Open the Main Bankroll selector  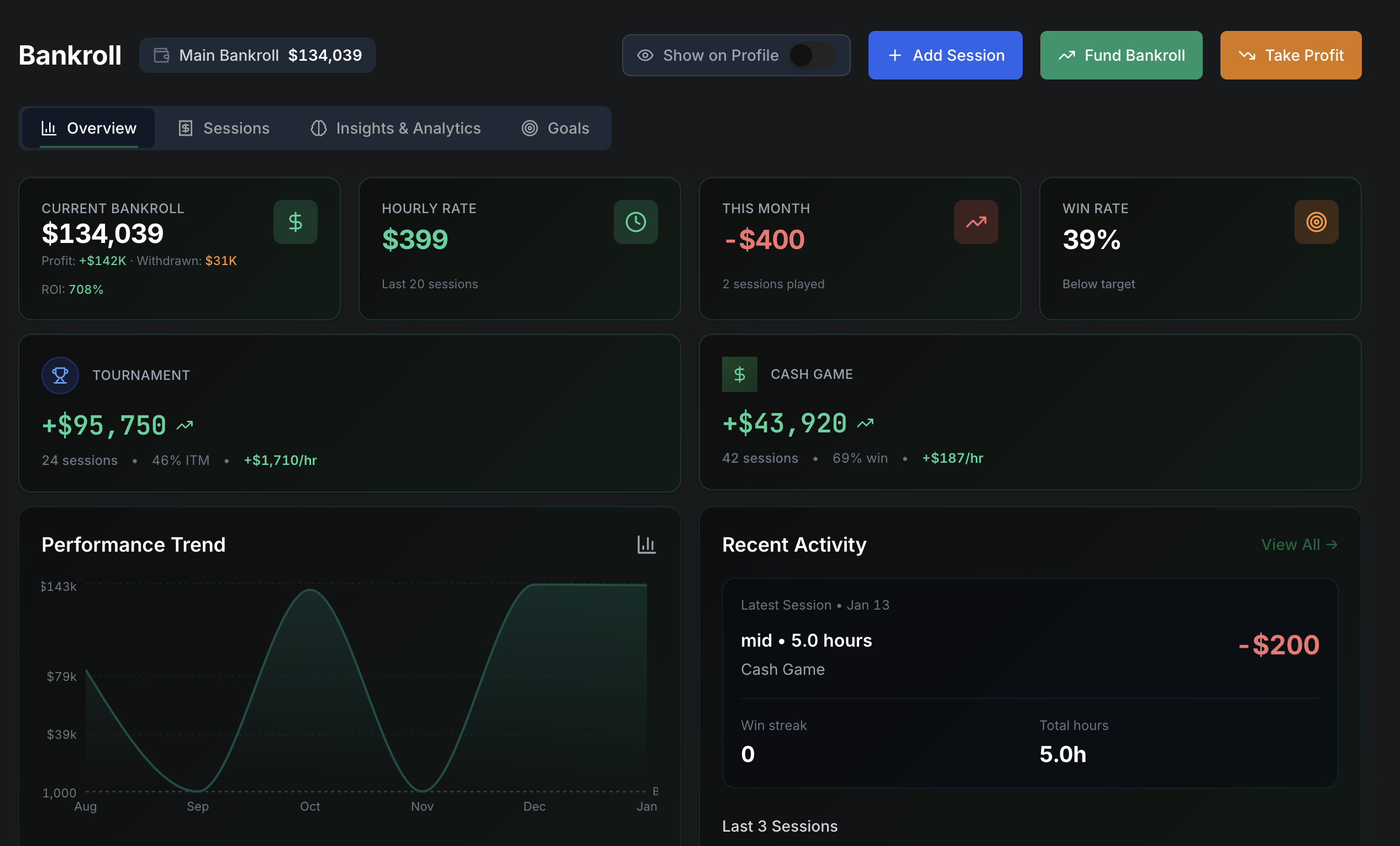(x=257, y=55)
